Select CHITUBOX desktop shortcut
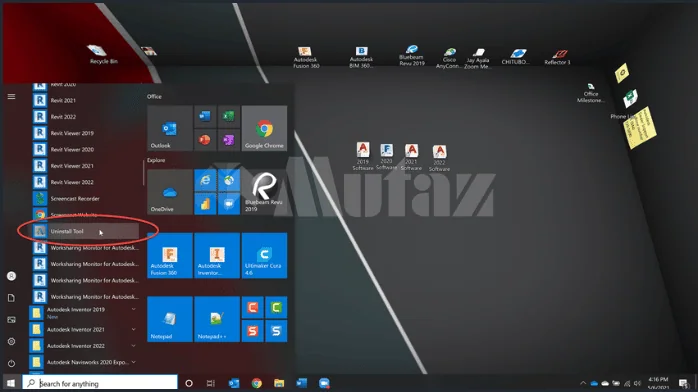698x392 pixels. [x=515, y=57]
